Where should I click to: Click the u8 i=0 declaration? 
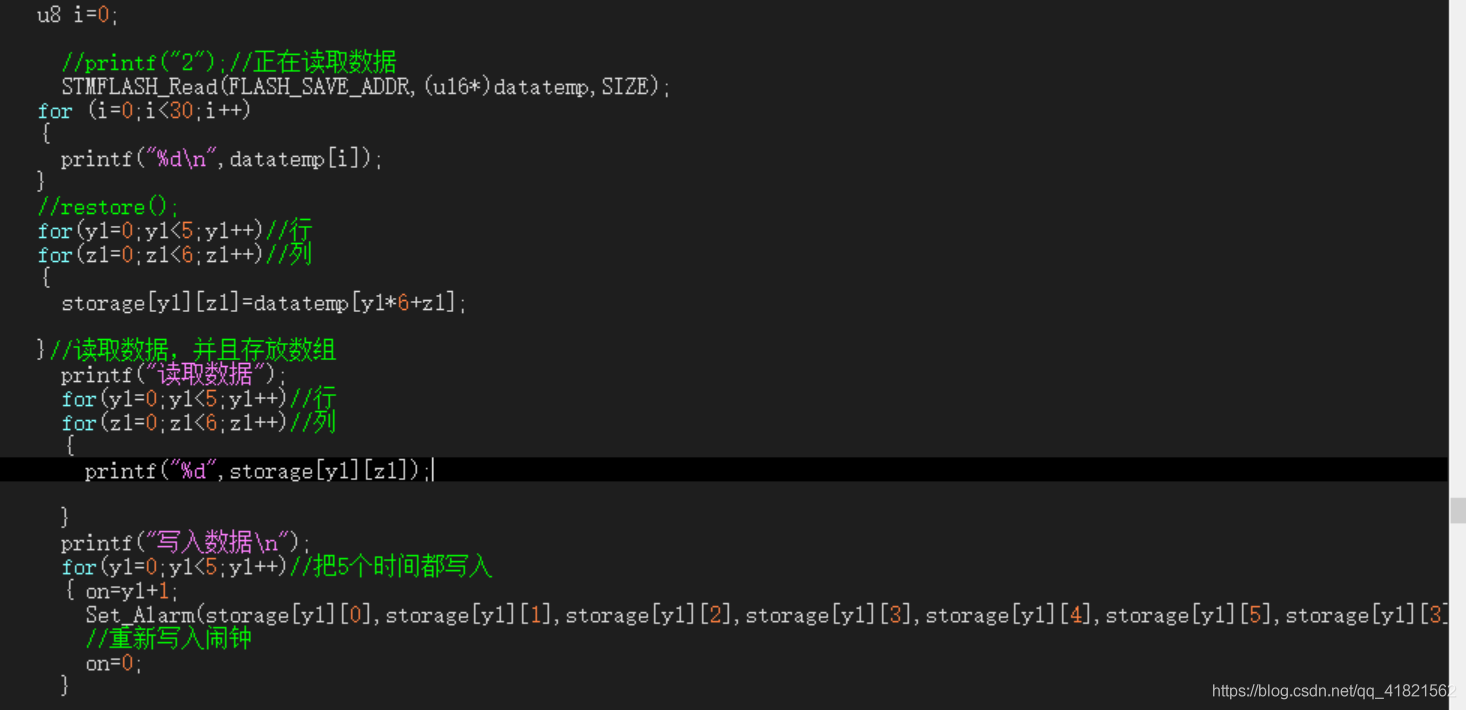(77, 15)
